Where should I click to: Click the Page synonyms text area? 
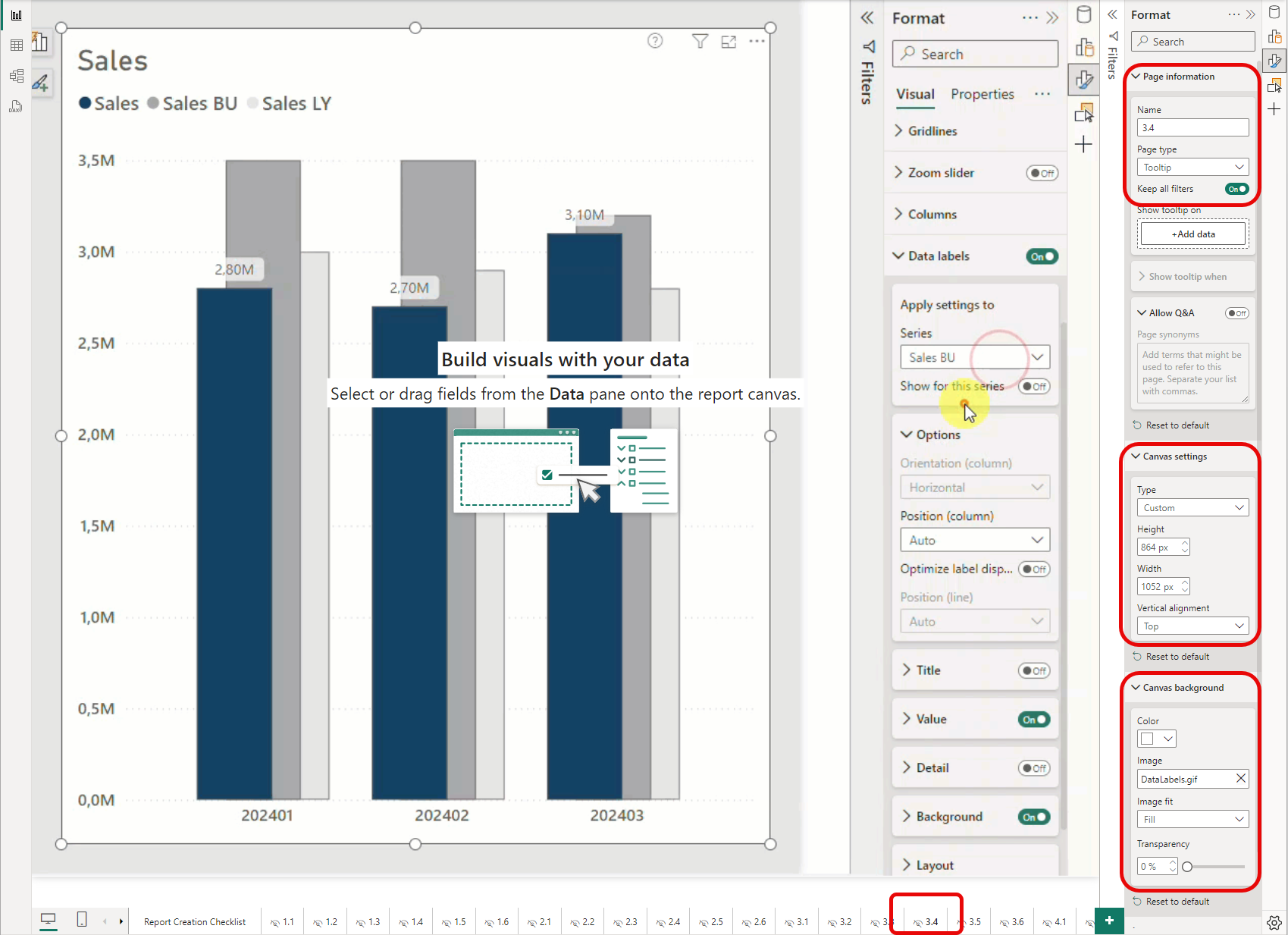1192,373
